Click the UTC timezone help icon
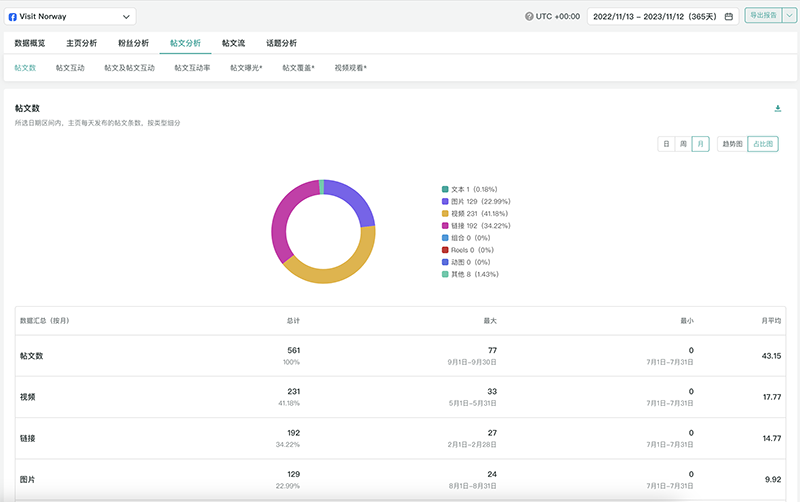800x502 pixels. (x=529, y=17)
